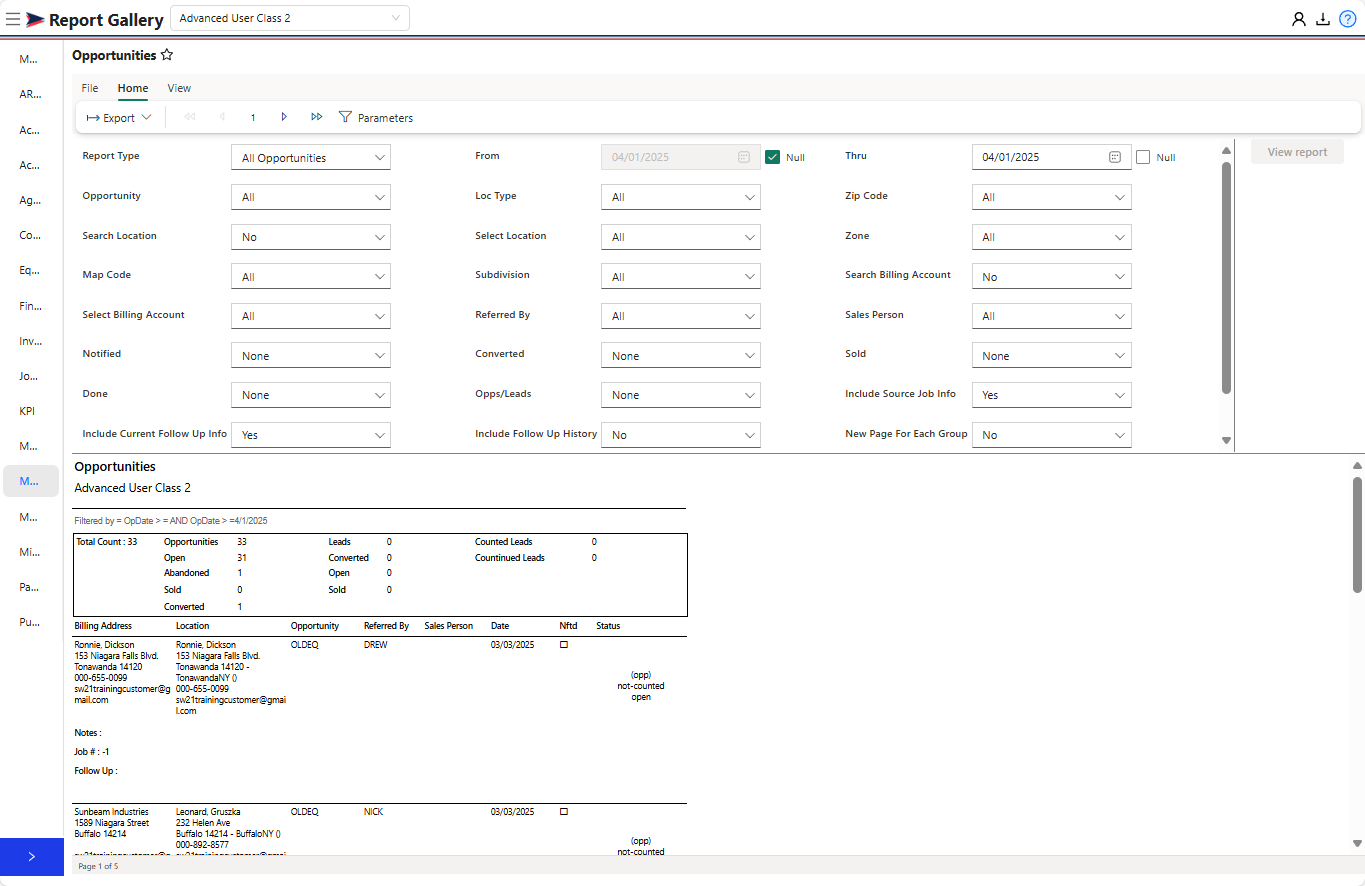Open the Export dropdown menu
Viewport: 1365px width, 886px height.
tap(119, 118)
